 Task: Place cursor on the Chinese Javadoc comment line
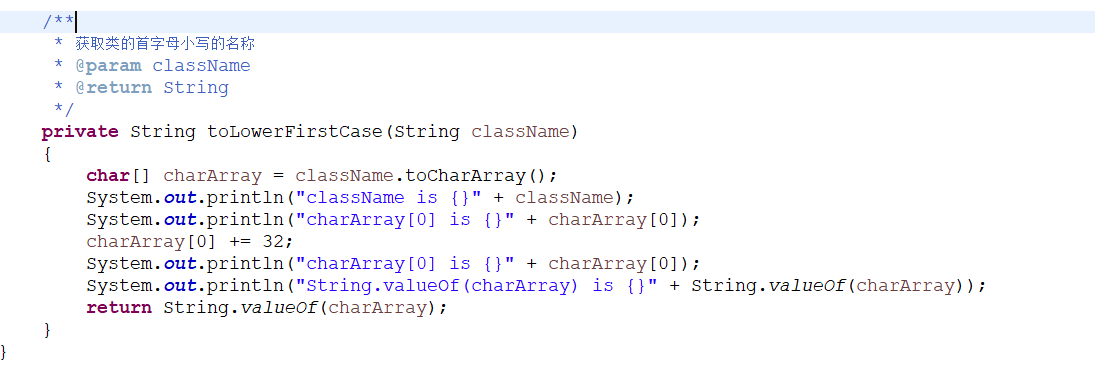165,44
